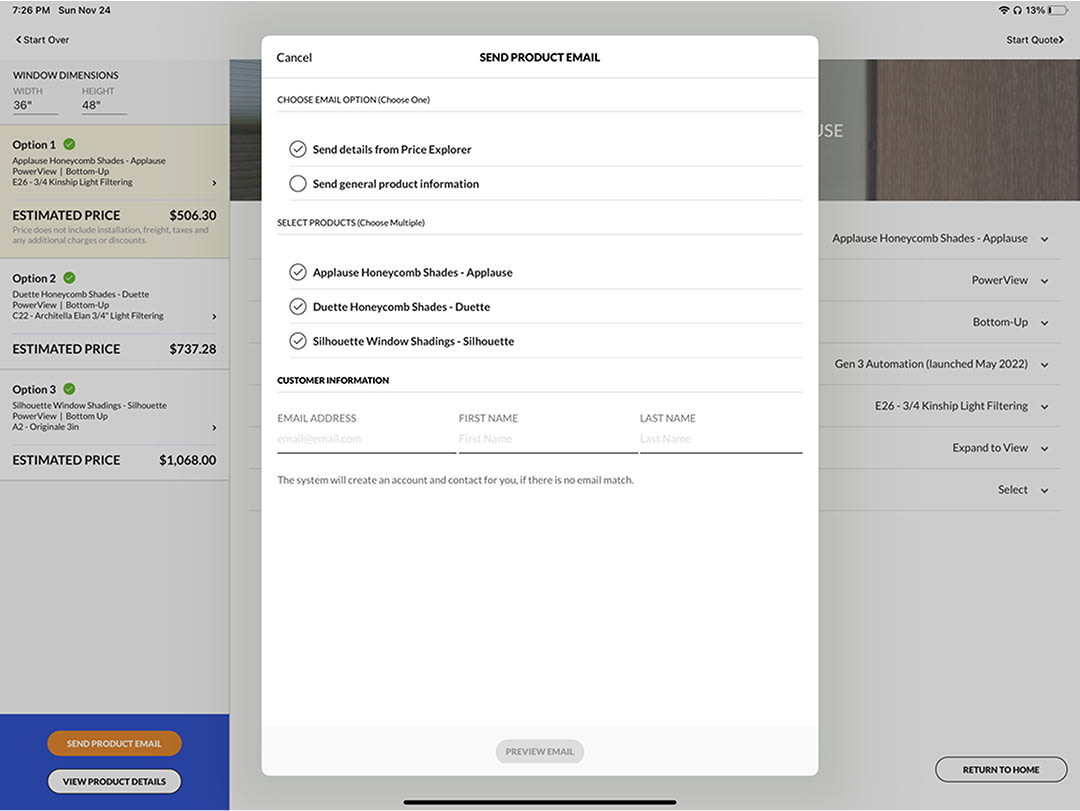Screen dimensions: 1080x811
Task: Click green checkmark next to Option 1
Action: point(70,144)
